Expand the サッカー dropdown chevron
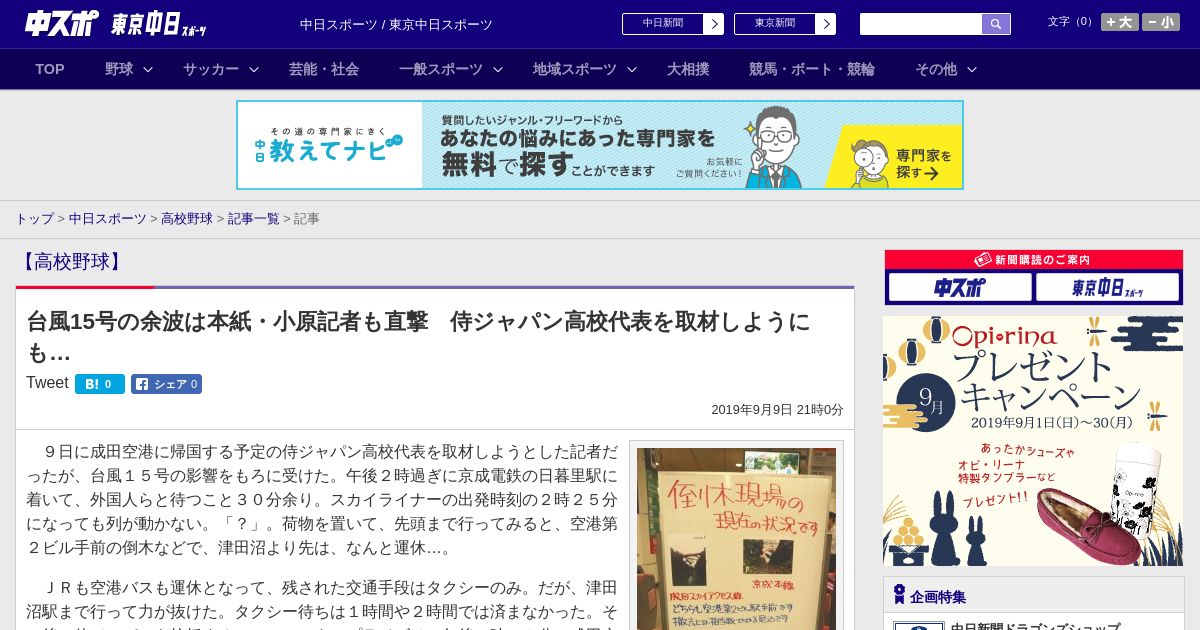 click(x=254, y=69)
